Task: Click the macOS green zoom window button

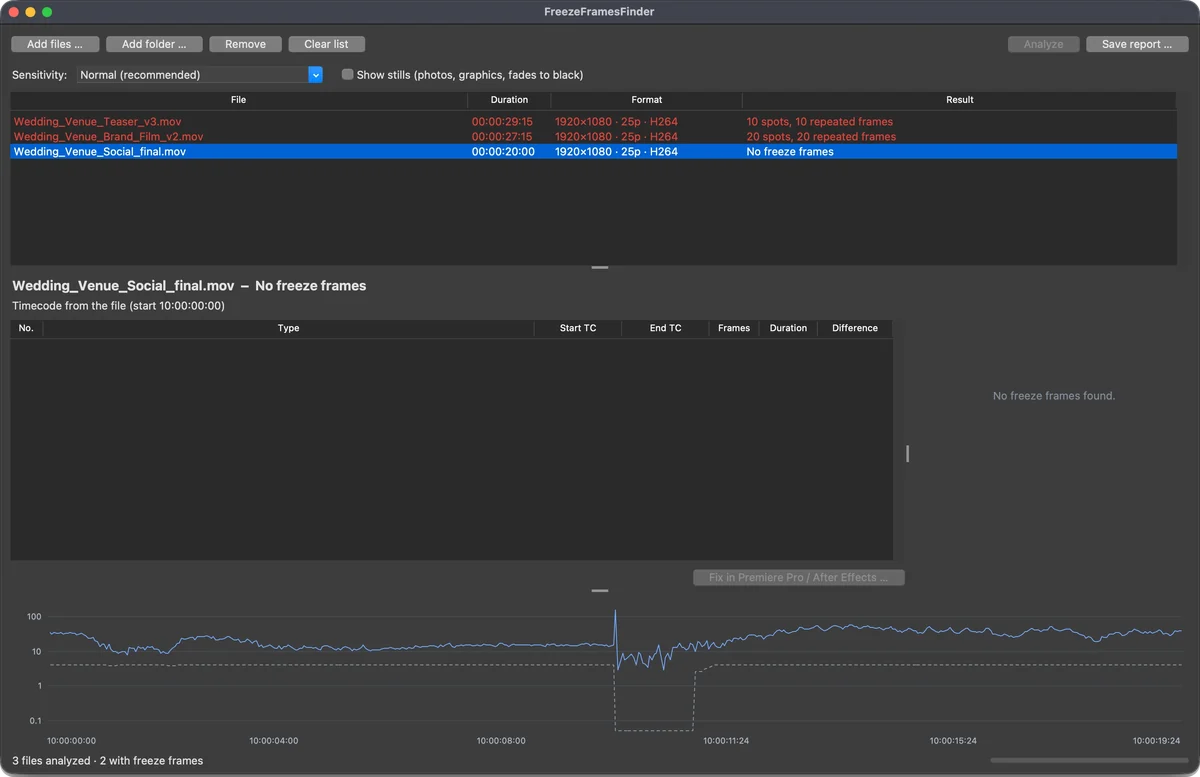Action: (47, 12)
